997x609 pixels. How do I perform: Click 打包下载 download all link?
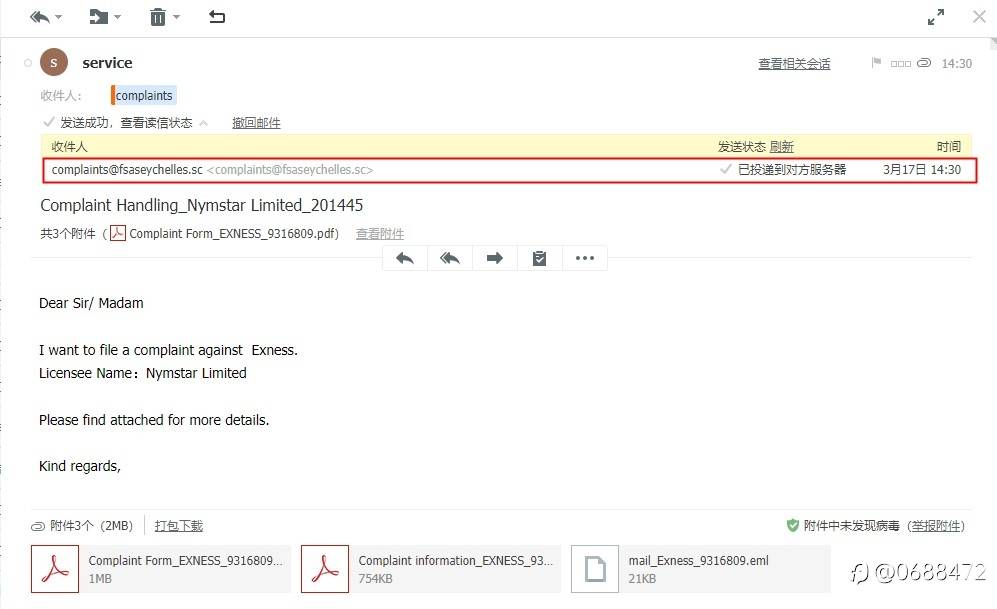point(179,526)
